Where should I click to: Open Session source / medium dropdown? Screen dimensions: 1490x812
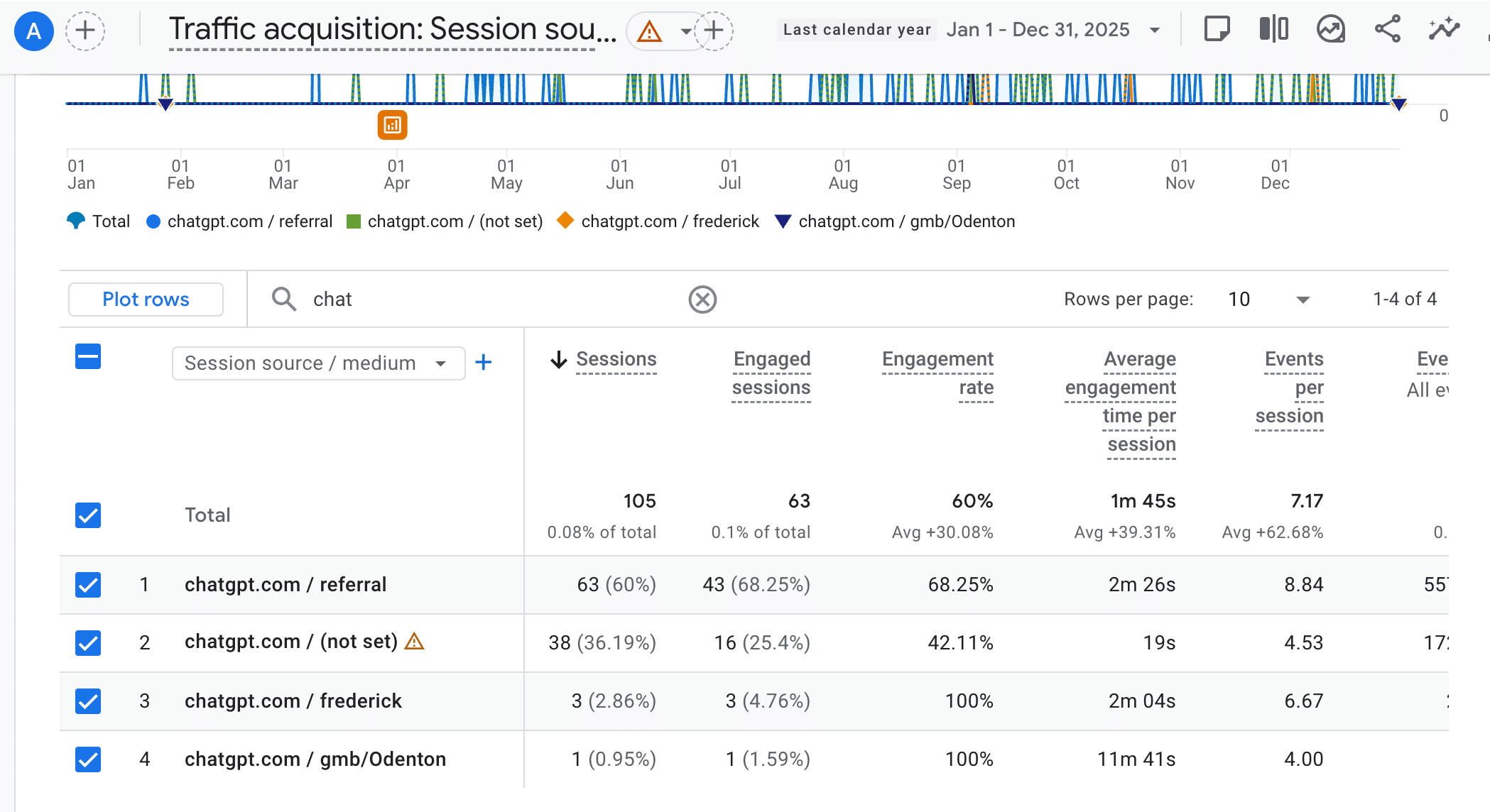pos(318,363)
